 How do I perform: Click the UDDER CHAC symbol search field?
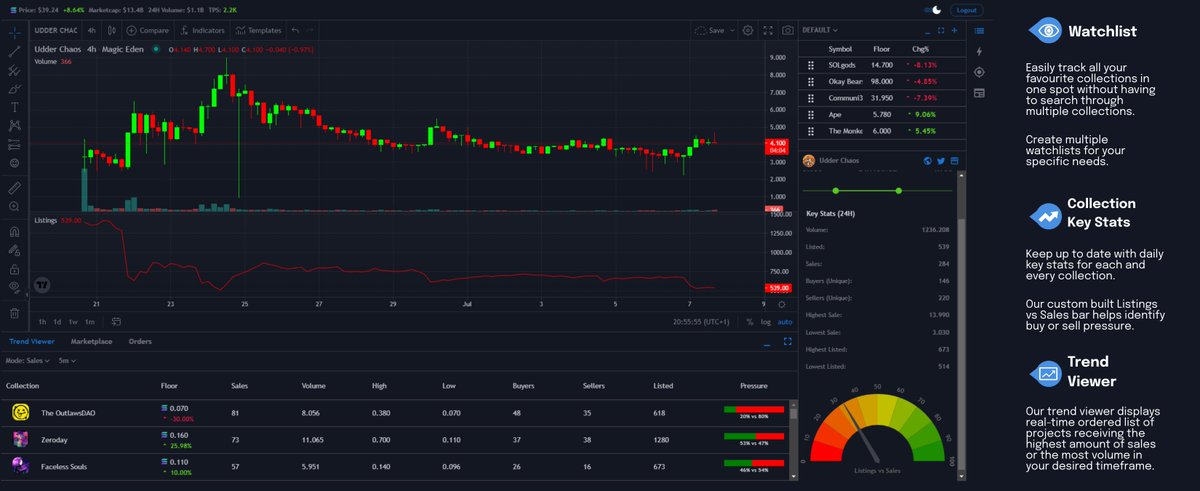tap(54, 30)
